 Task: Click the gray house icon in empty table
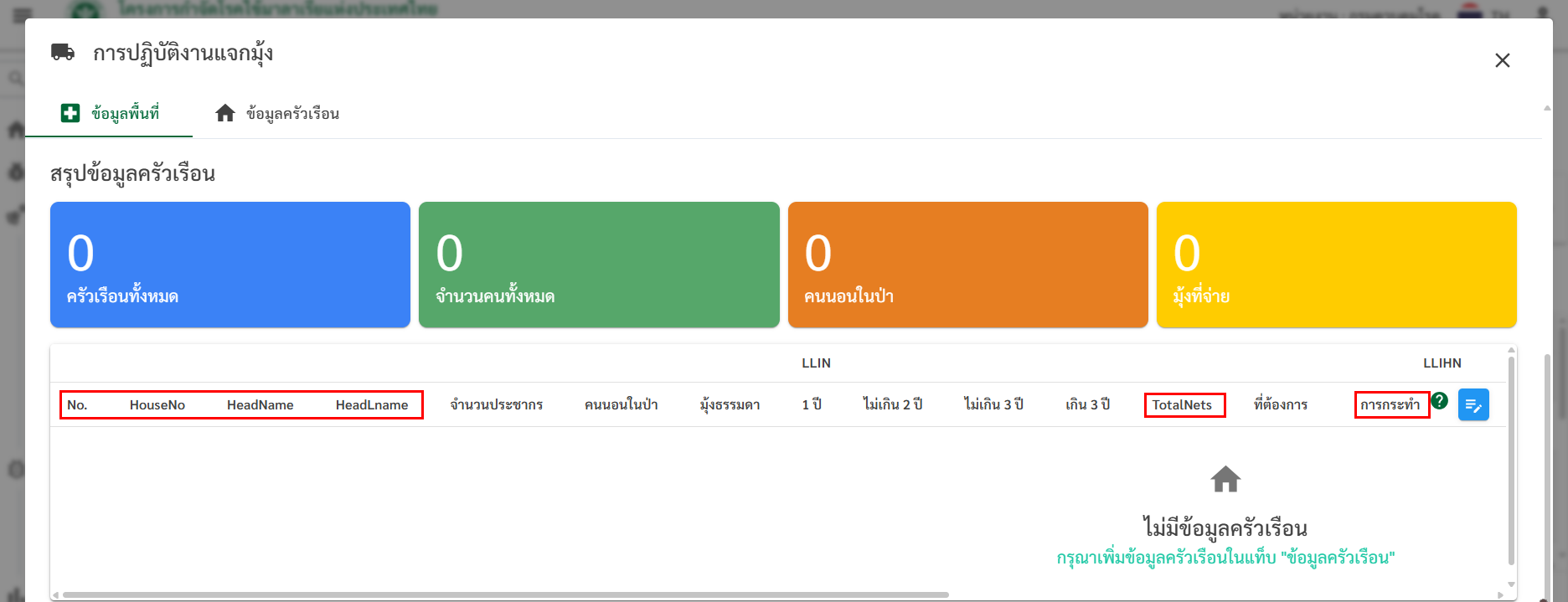coord(1225,480)
